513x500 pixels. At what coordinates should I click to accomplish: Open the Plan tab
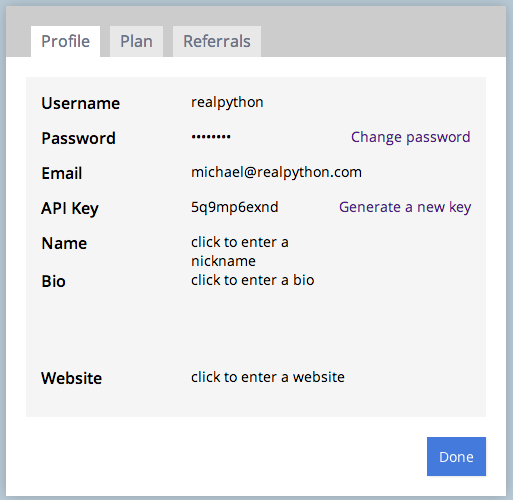tap(136, 41)
